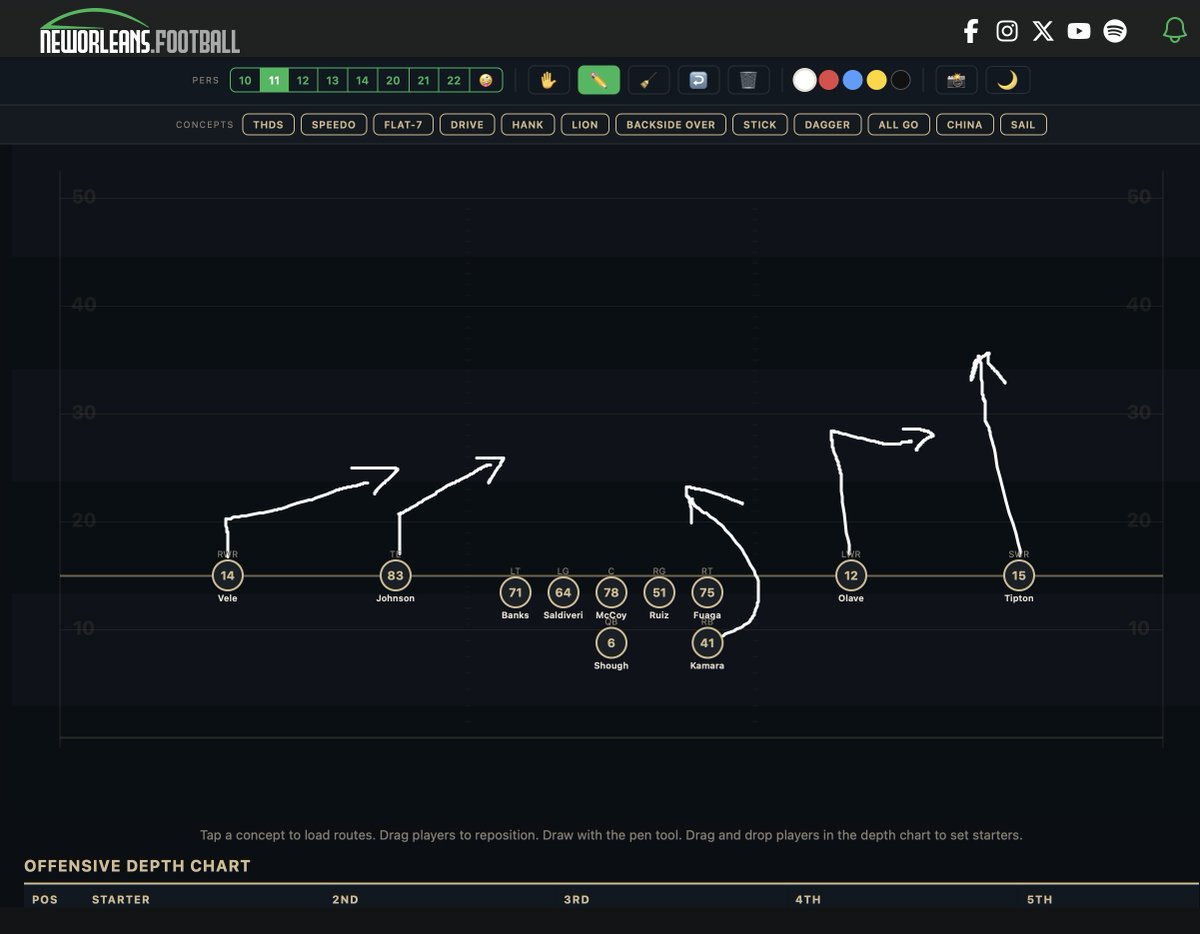The image size is (1200, 934).
Task: Open the Spotify link
Action: point(1115,31)
